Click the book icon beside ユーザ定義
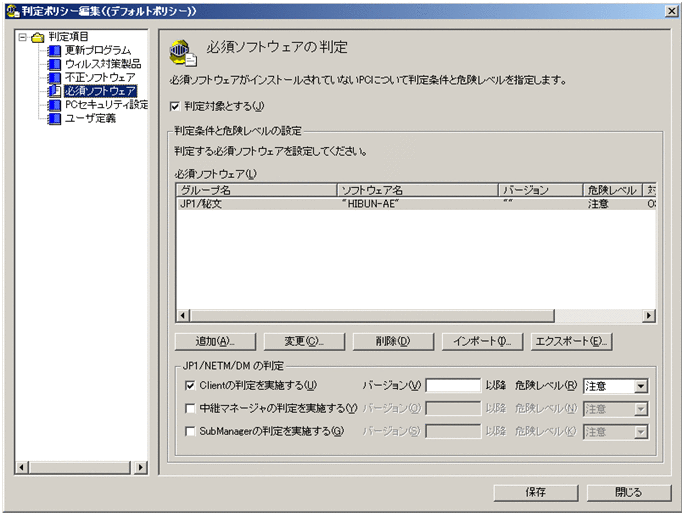 [x=54, y=118]
